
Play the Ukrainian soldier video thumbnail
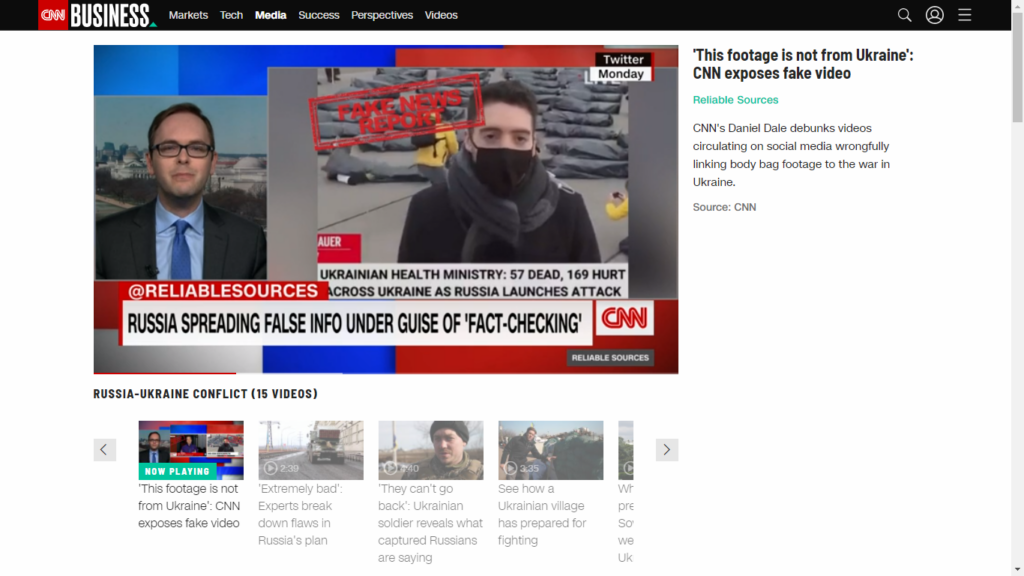(x=431, y=450)
